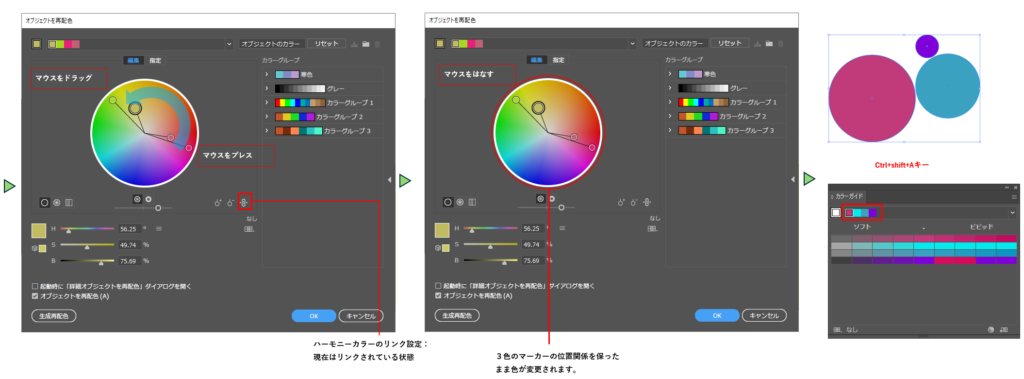This screenshot has height=379, width=1024.
Task: Click limit color library icon in left dialog
Action: click(248, 229)
